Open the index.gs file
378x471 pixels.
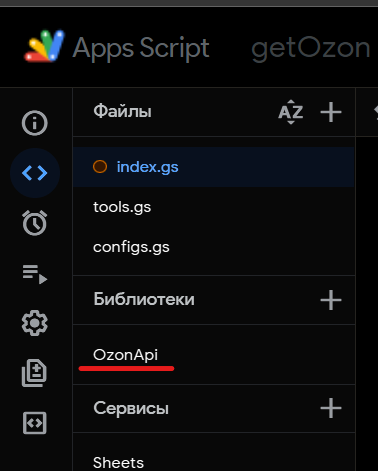tap(213, 167)
